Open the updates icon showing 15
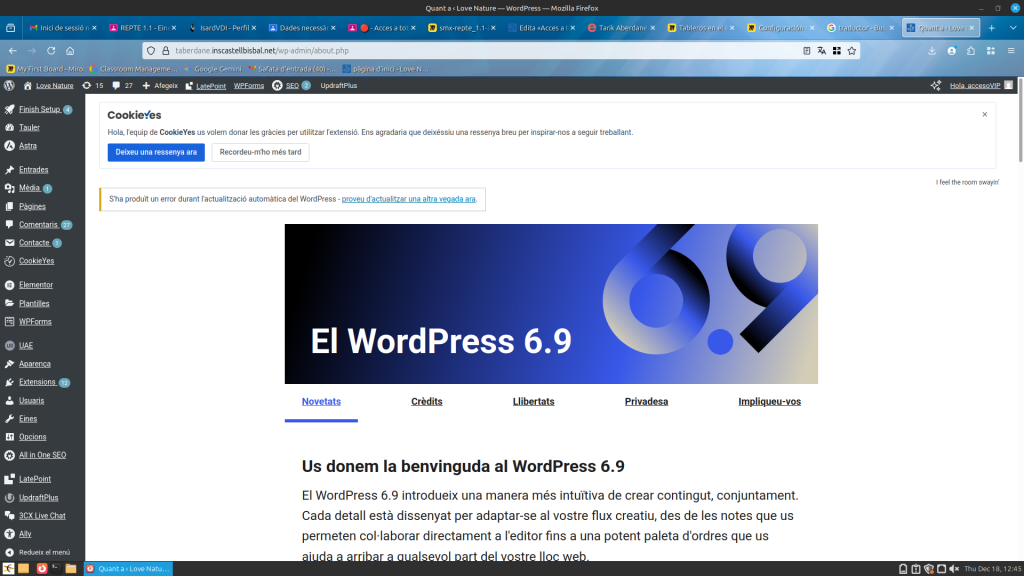The height and width of the screenshot is (576, 1024). tap(92, 86)
